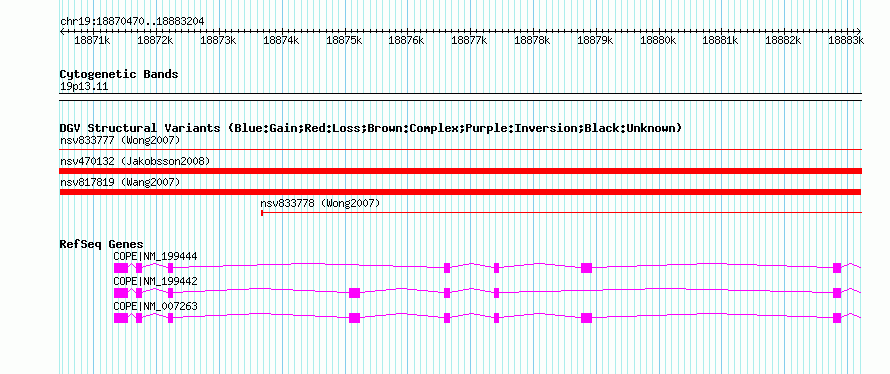The height and width of the screenshot is (374, 890).
Task: Click the 19p13.11 band label
Action: pyautogui.click(x=84, y=87)
